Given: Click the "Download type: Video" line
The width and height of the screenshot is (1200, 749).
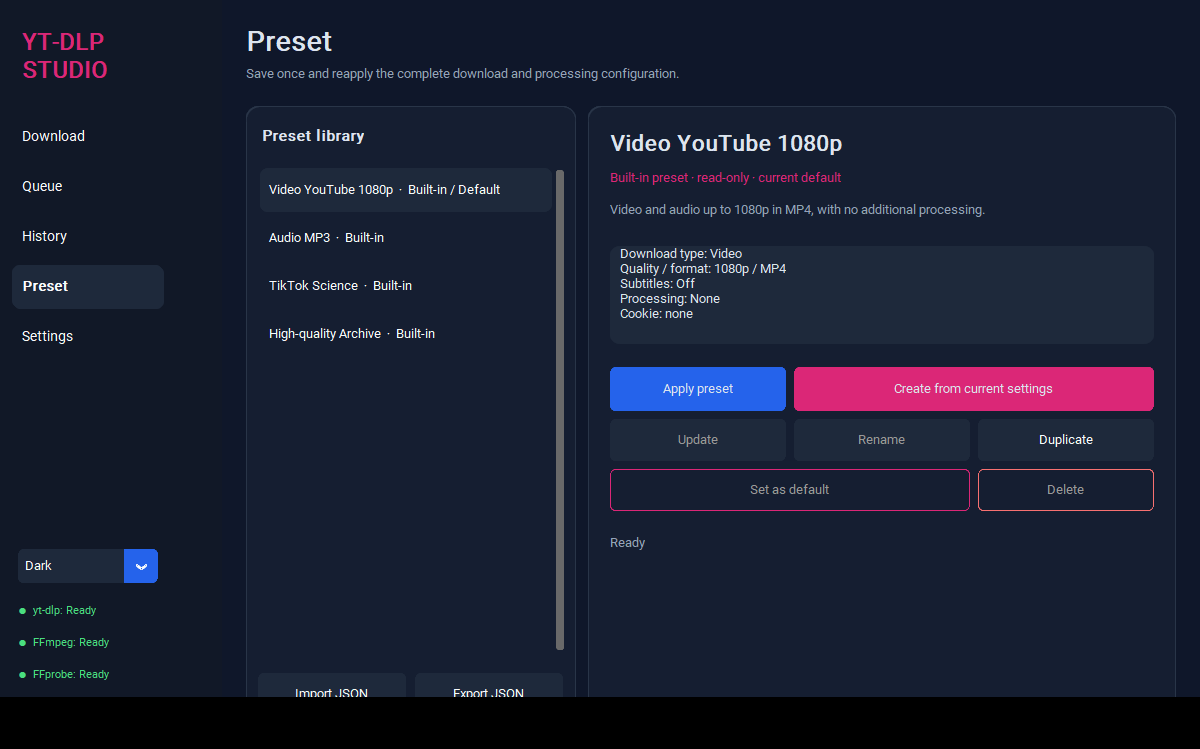Looking at the screenshot, I should tap(681, 254).
